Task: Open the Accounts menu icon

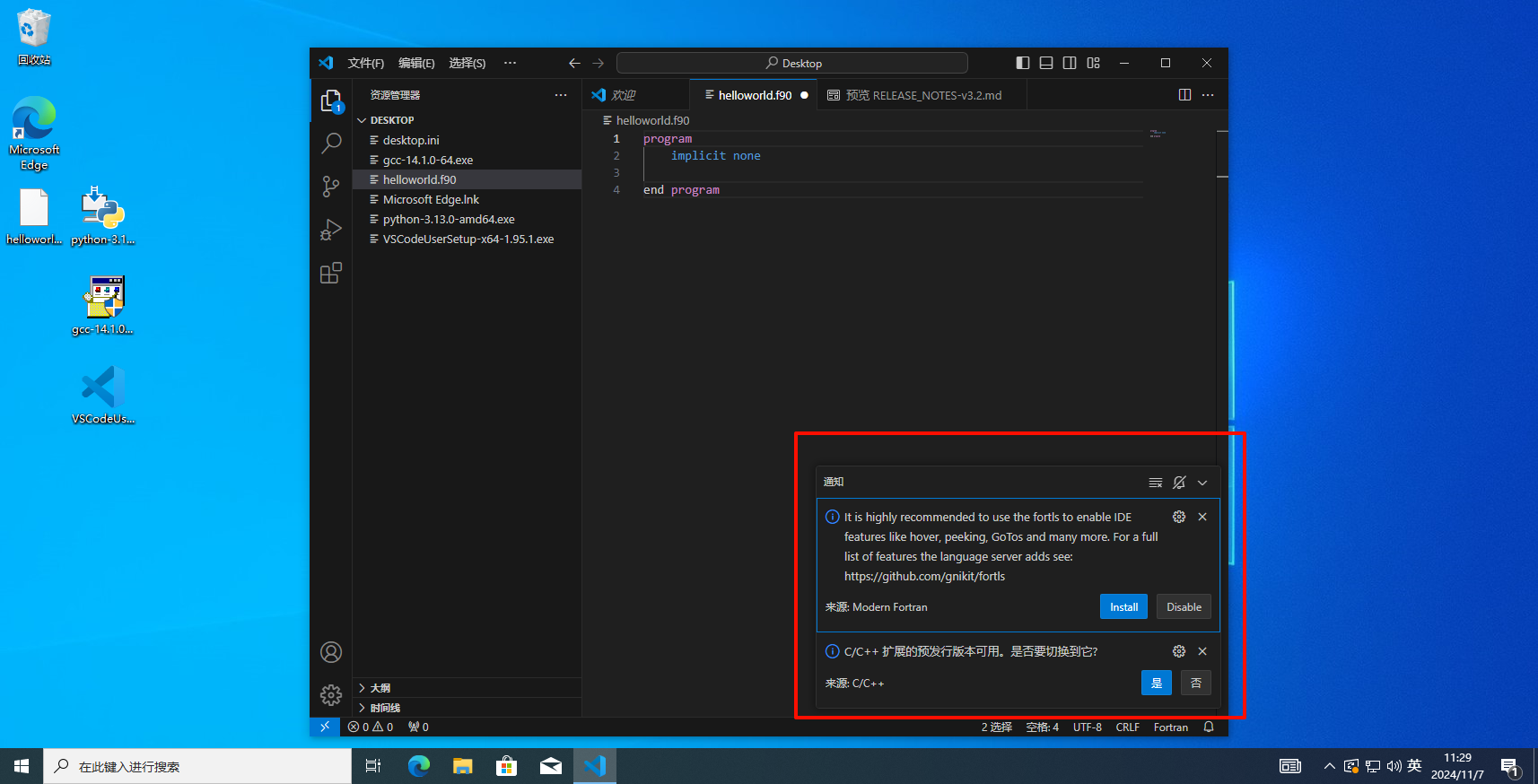Action: [x=331, y=652]
